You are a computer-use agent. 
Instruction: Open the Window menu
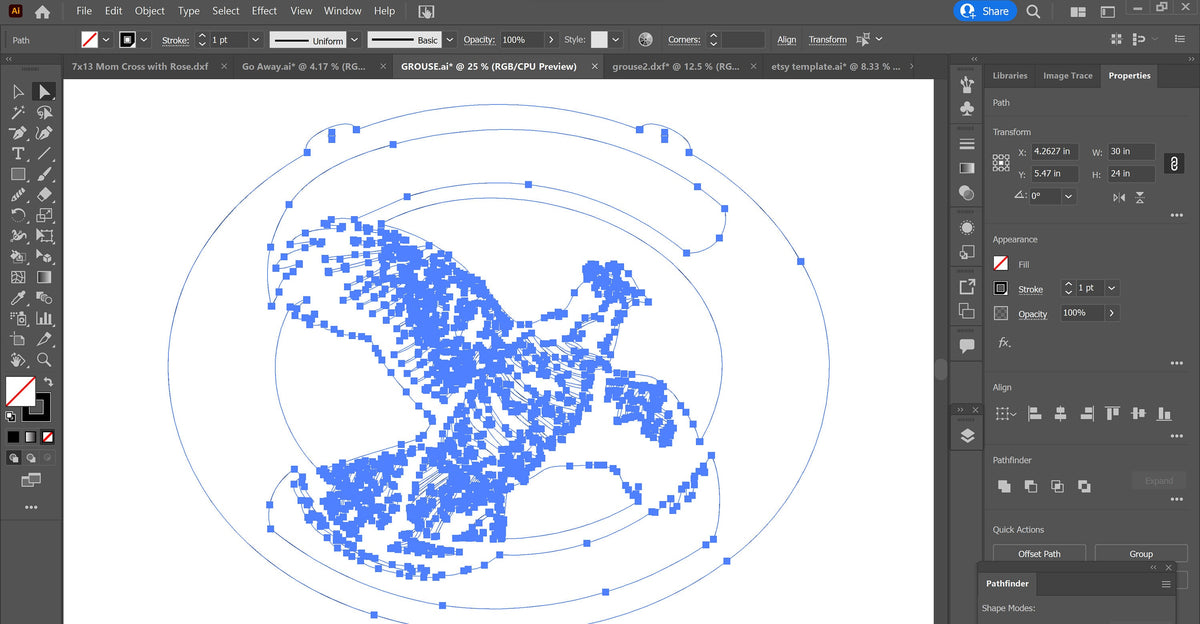pyautogui.click(x=343, y=11)
